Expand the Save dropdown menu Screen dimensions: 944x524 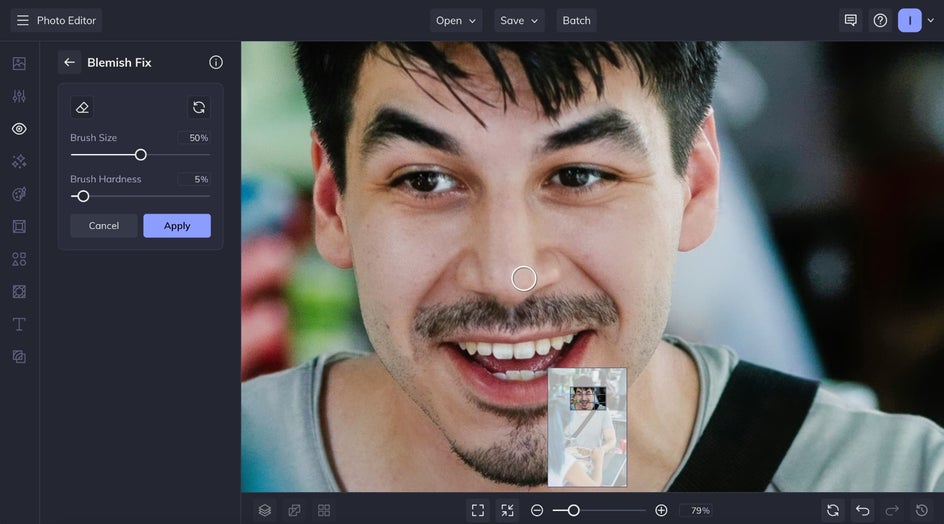pyautogui.click(x=519, y=20)
